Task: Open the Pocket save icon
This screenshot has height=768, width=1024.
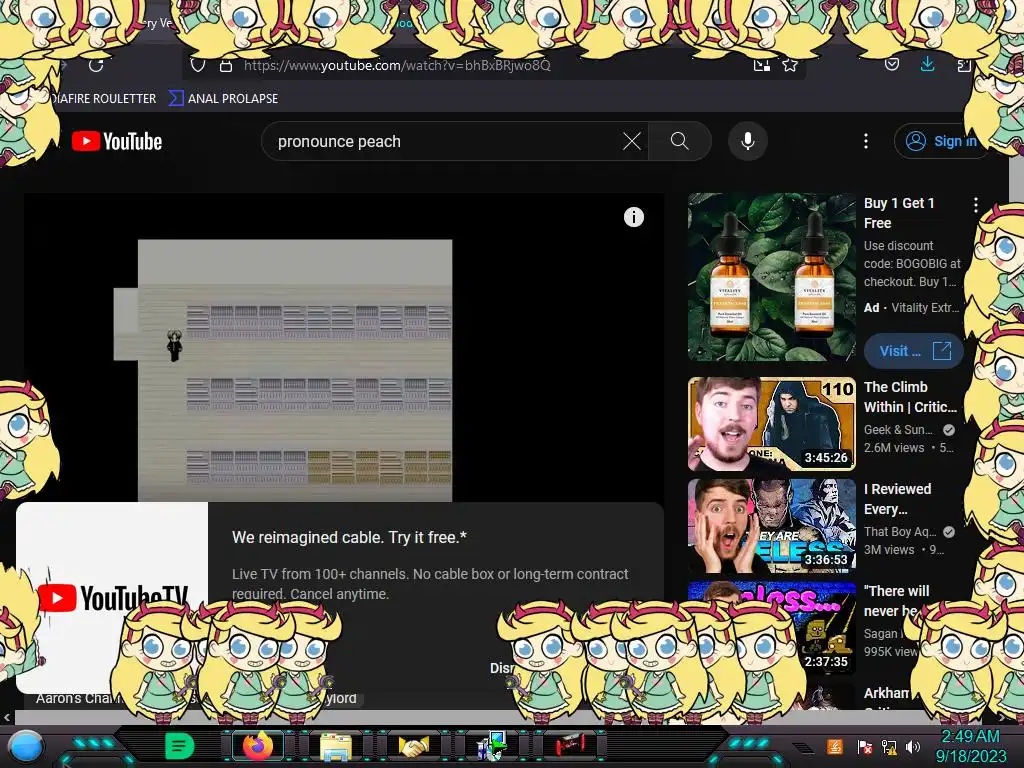Action: (891, 64)
